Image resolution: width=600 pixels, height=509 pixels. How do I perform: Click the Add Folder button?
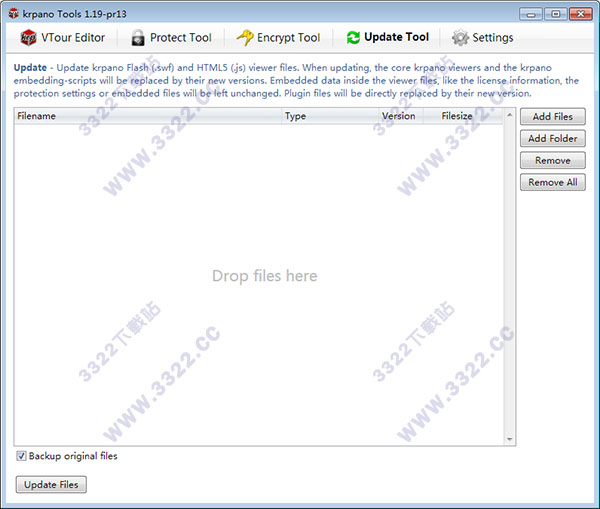point(553,139)
